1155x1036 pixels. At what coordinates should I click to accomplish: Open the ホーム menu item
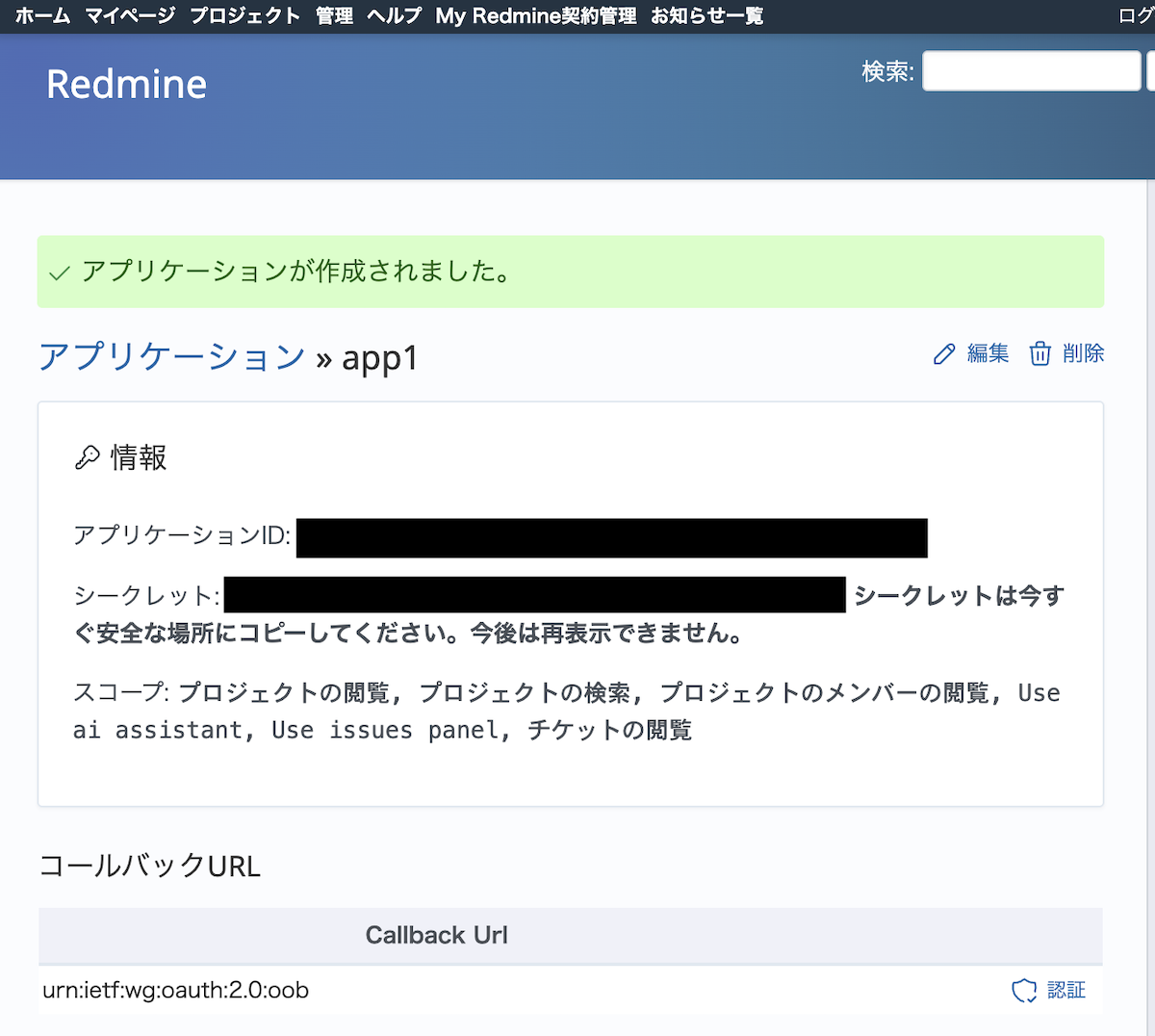[42, 15]
